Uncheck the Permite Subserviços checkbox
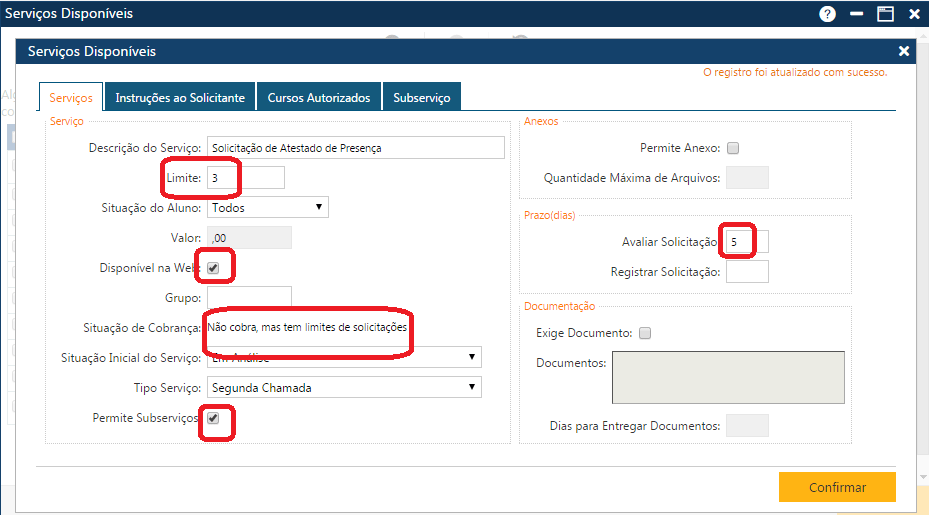The width and height of the screenshot is (932, 520). point(213,419)
